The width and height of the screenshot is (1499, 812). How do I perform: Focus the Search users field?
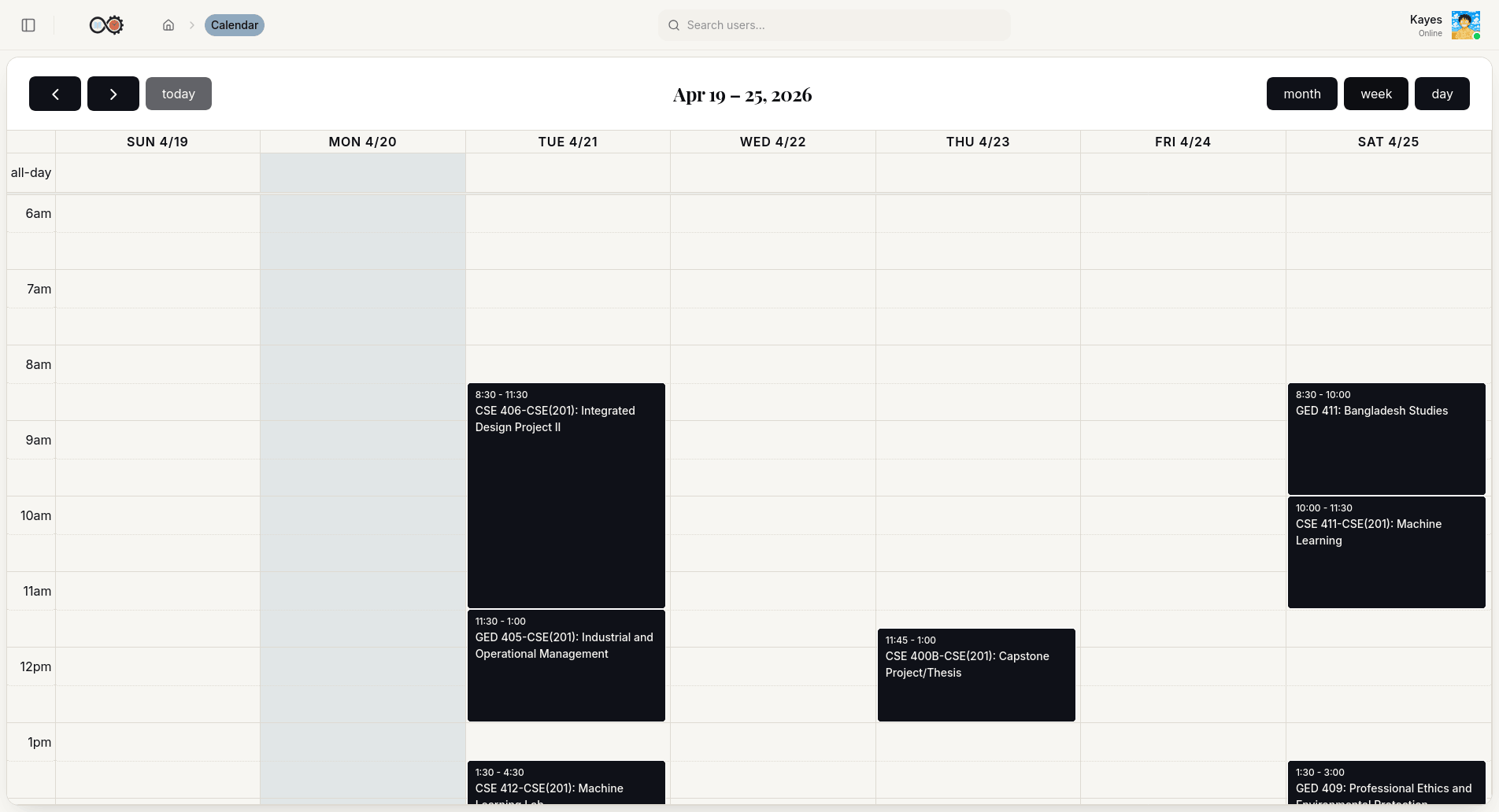(835, 25)
